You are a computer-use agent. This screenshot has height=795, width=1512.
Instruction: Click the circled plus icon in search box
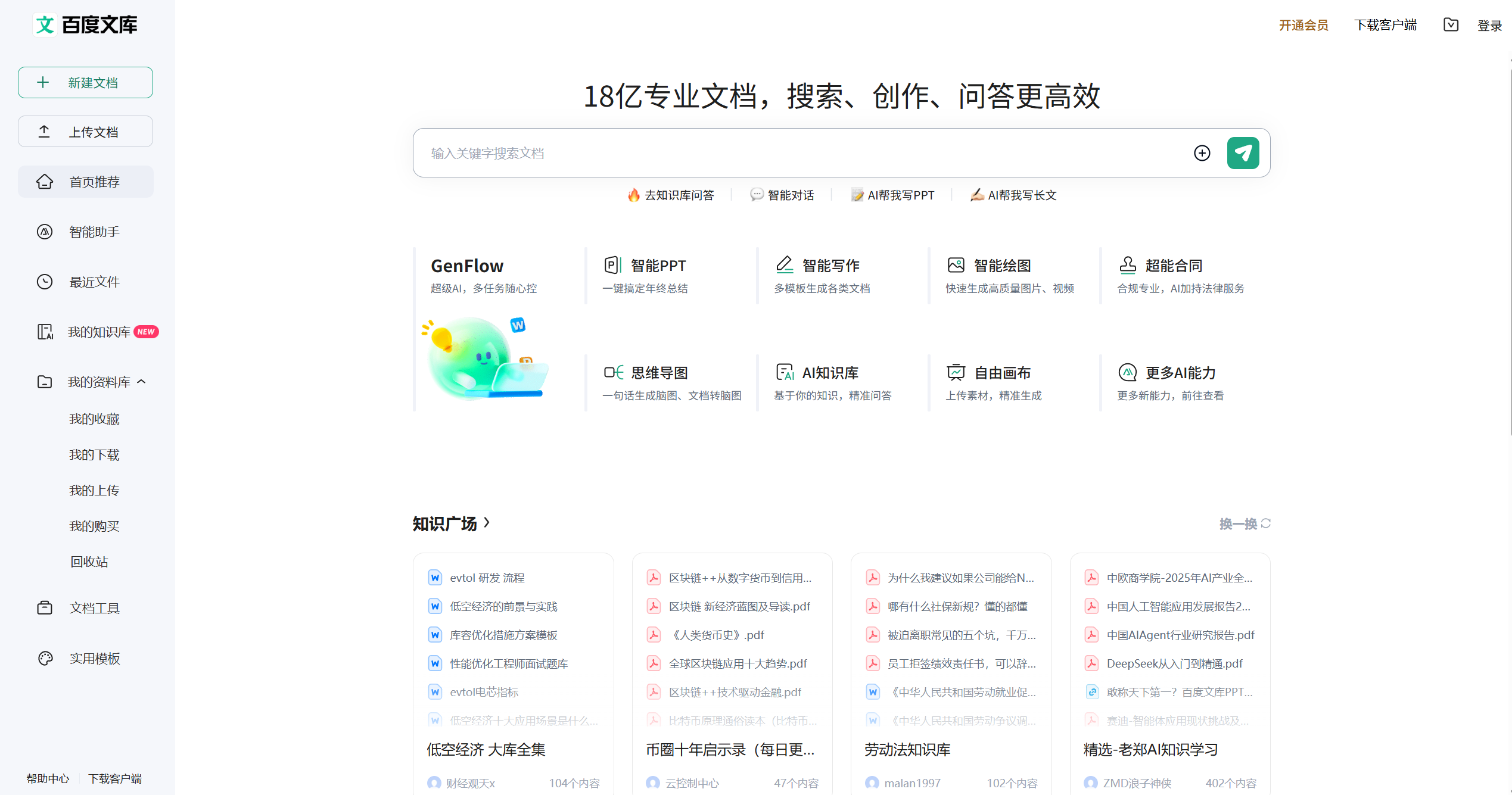[1202, 153]
